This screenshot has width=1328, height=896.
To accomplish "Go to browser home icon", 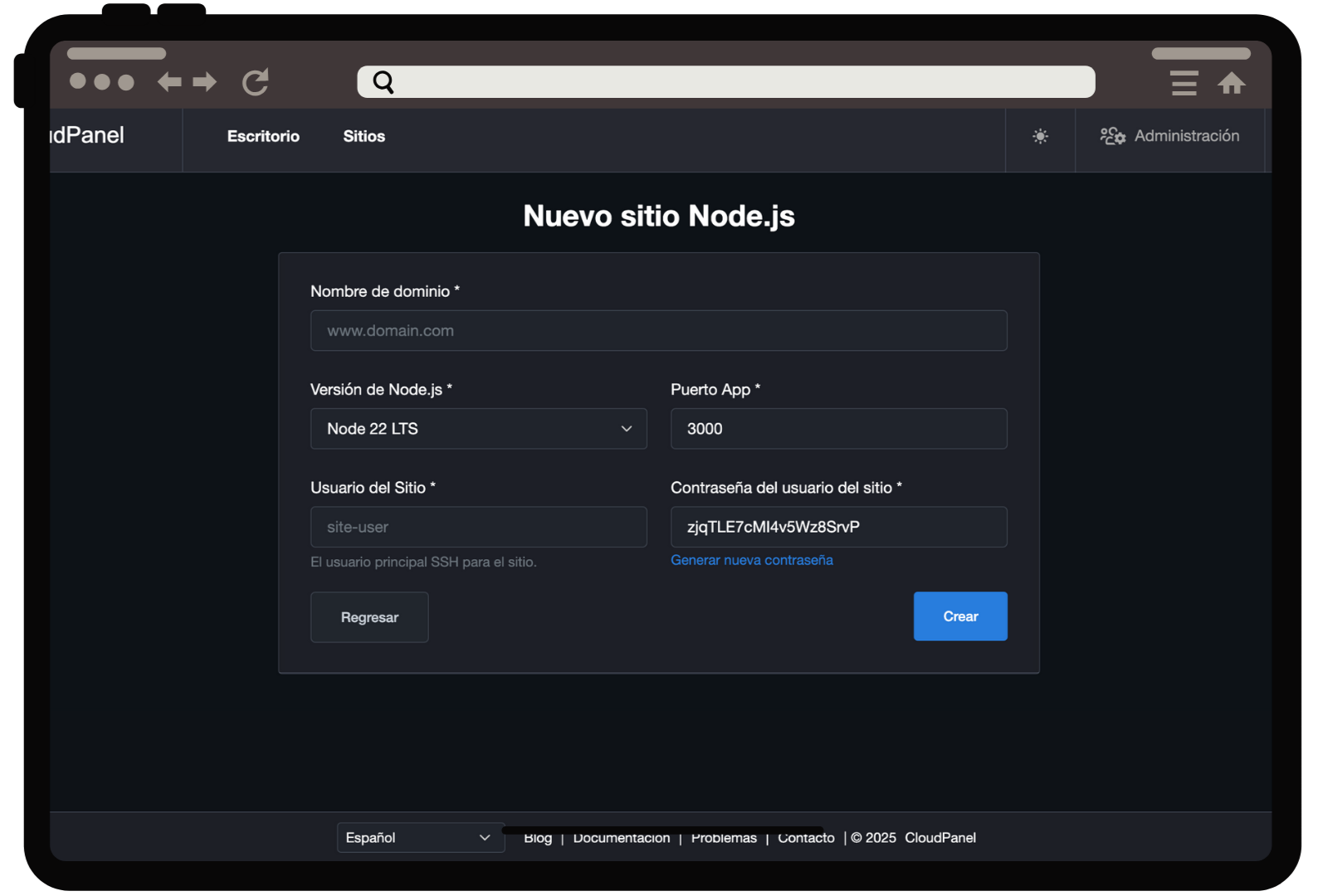I will 1231,83.
